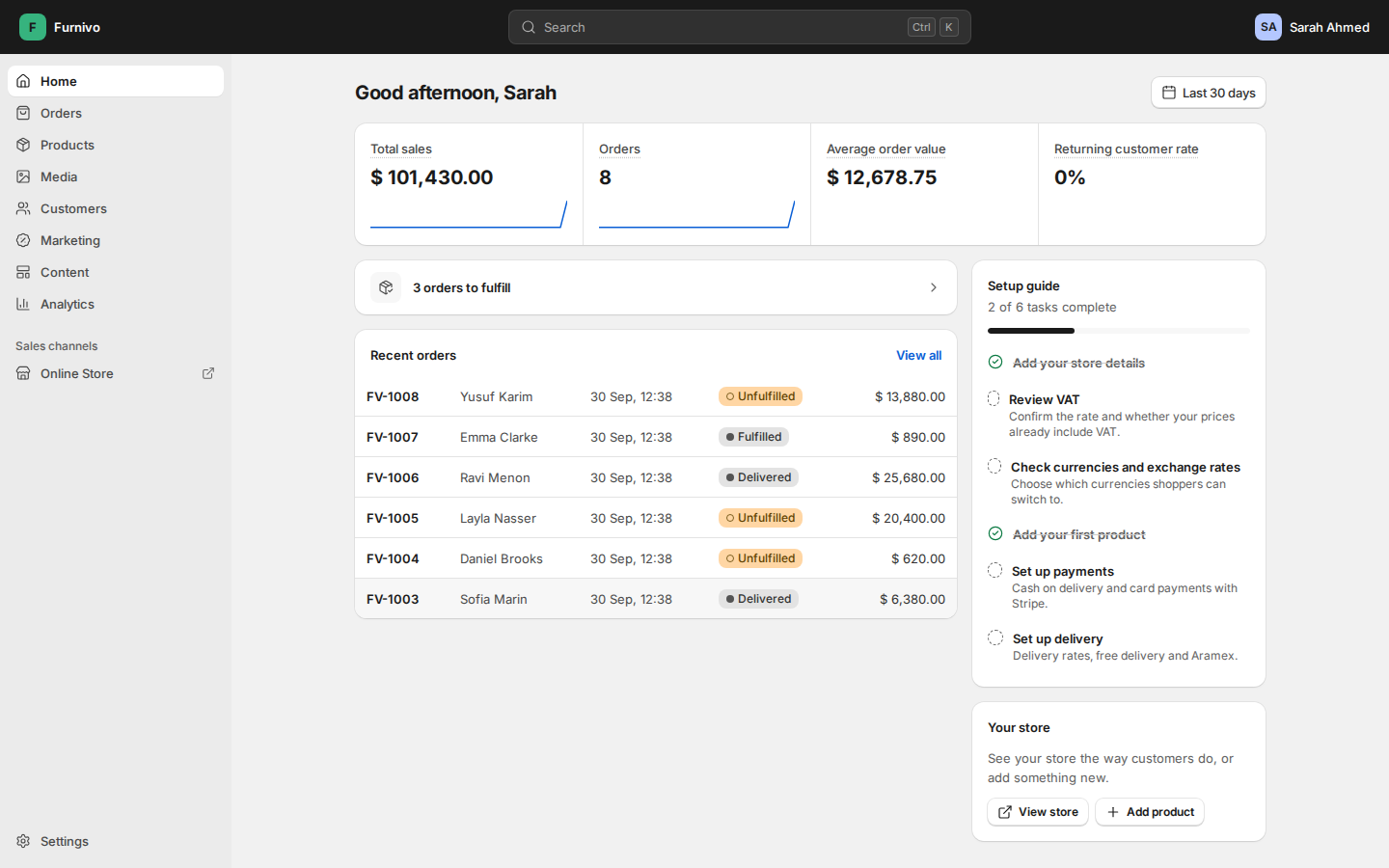This screenshot has height=868, width=1389.
Task: Open Online Store via external link icon
Action: 208,373
